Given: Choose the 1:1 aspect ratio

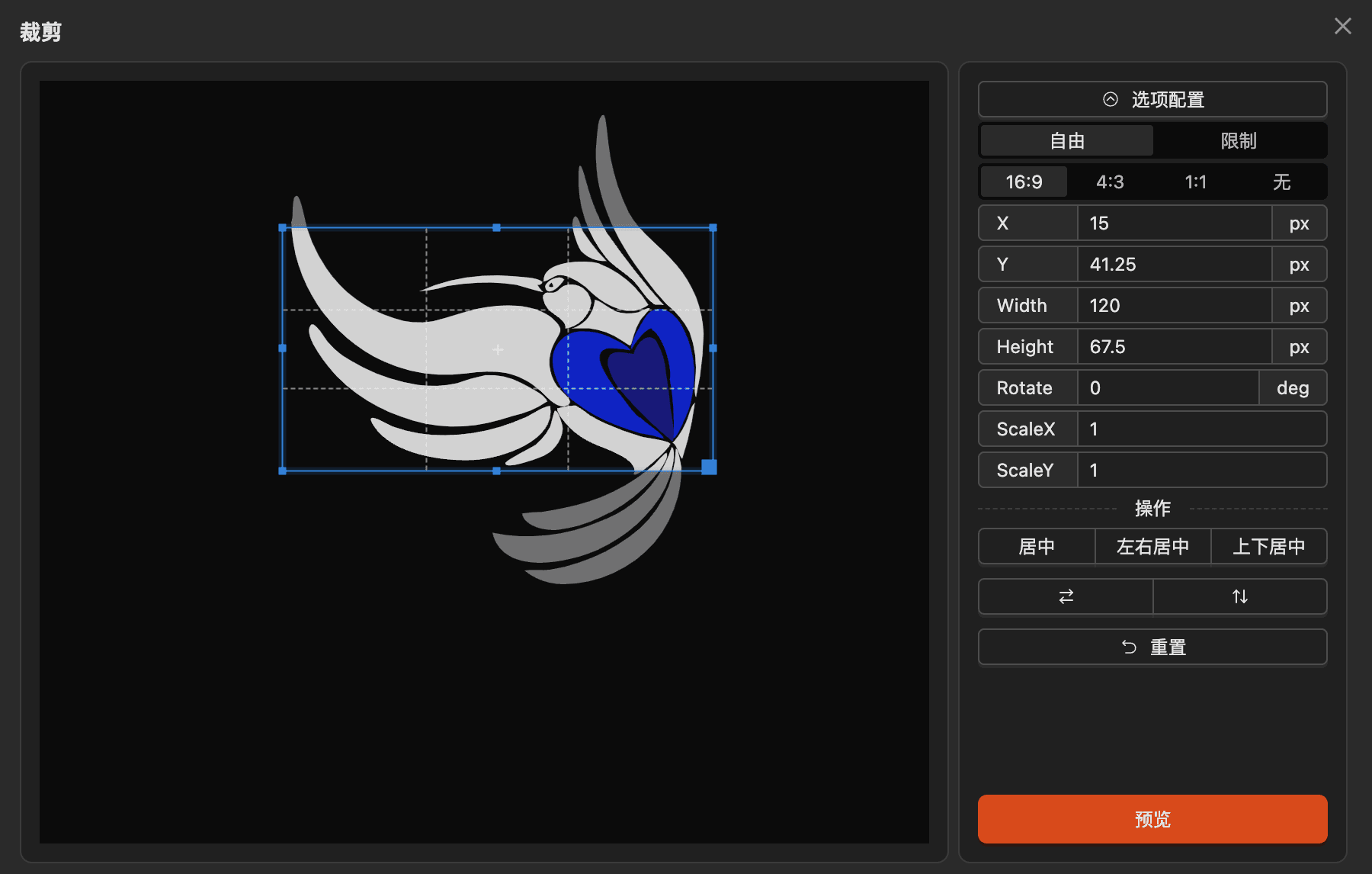Looking at the screenshot, I should click(1196, 182).
